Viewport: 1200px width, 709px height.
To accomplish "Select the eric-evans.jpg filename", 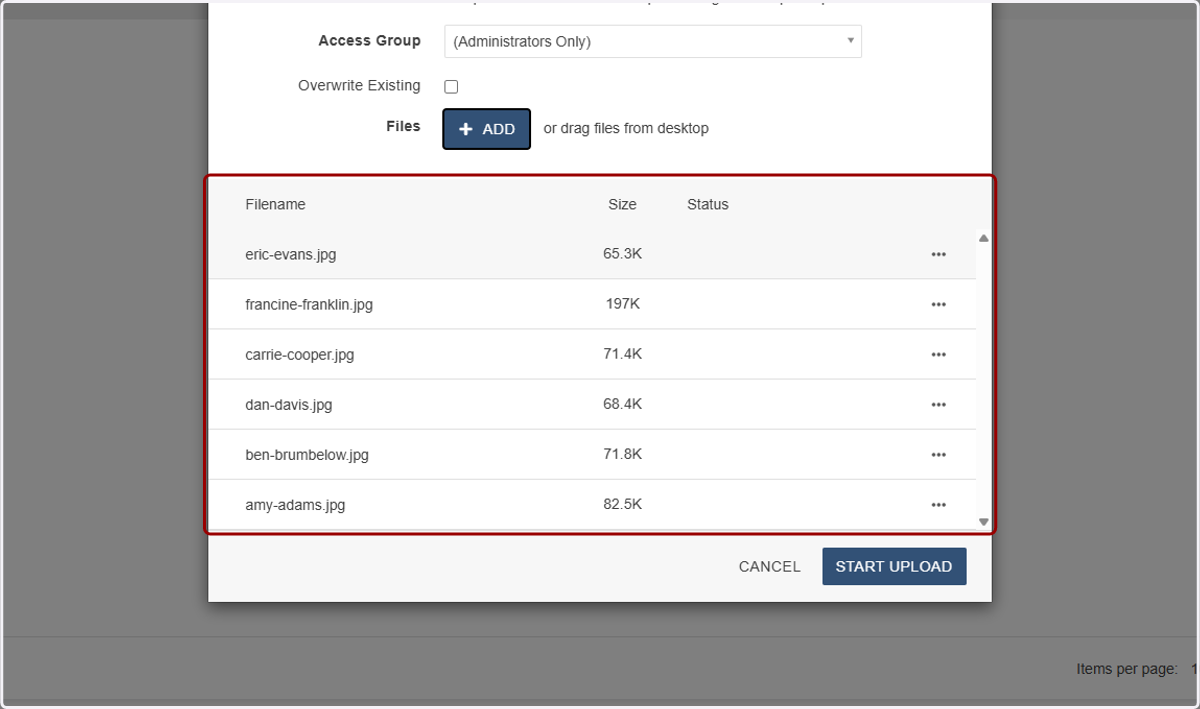I will click(291, 254).
